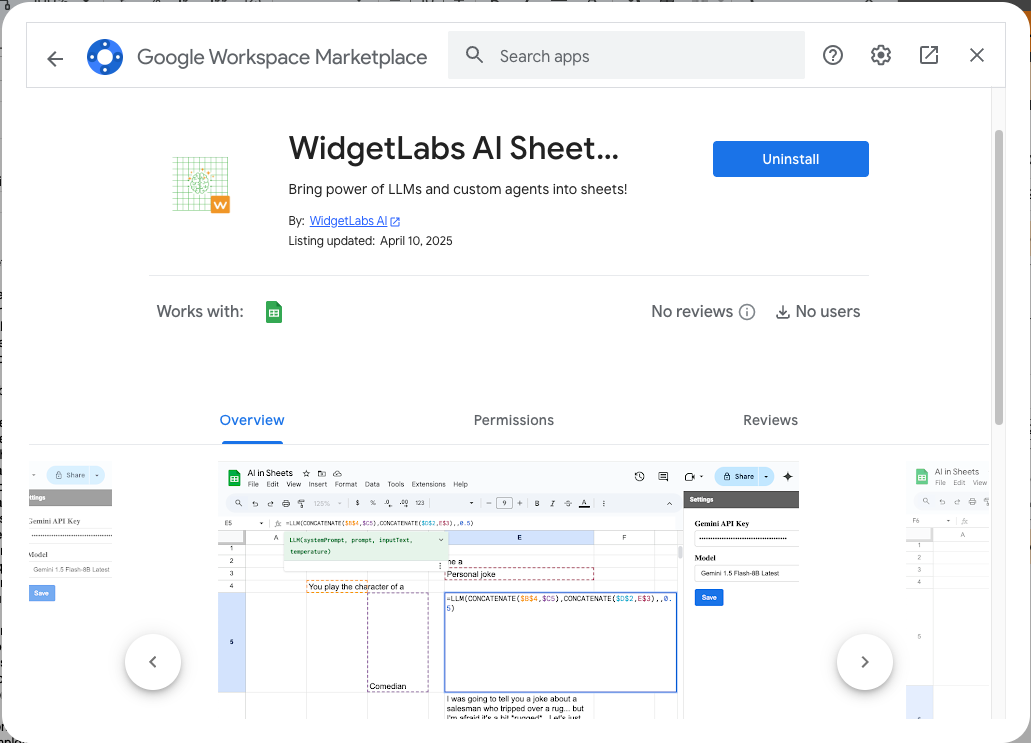The width and height of the screenshot is (1031, 743).
Task: Click the Save button in center screenshot
Action: pos(709,598)
